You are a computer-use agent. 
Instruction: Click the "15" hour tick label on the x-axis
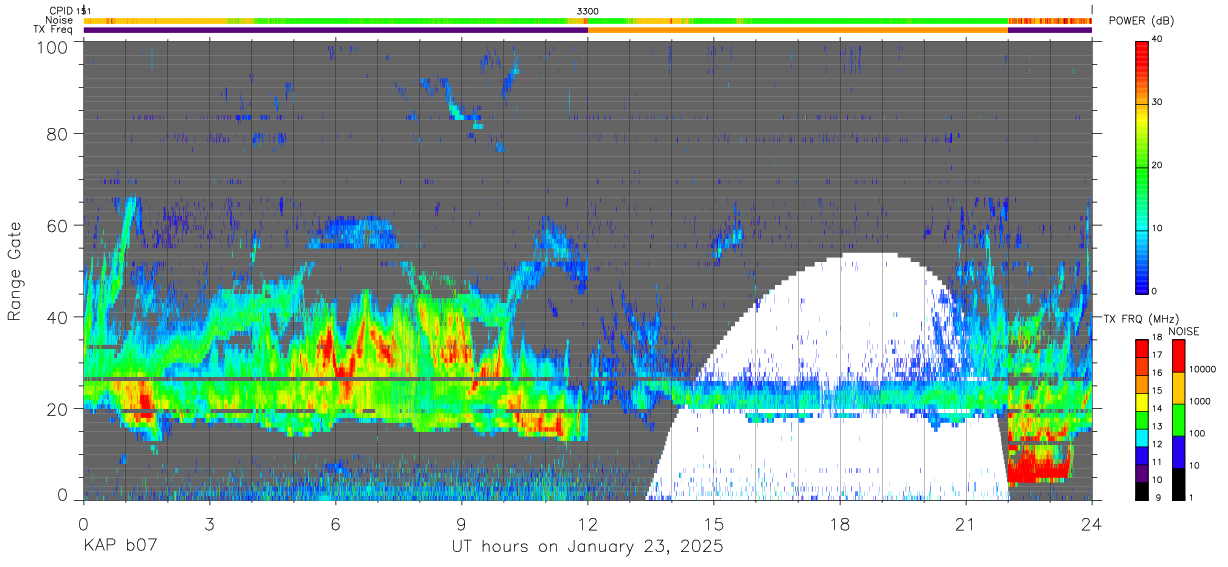tap(714, 524)
